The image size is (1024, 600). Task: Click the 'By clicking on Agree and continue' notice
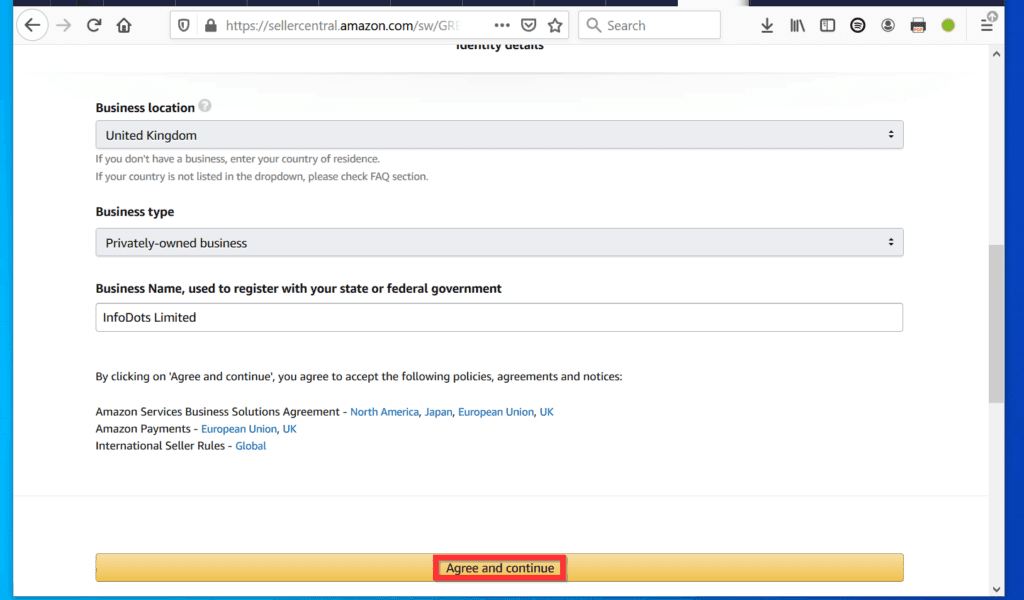[x=359, y=377]
